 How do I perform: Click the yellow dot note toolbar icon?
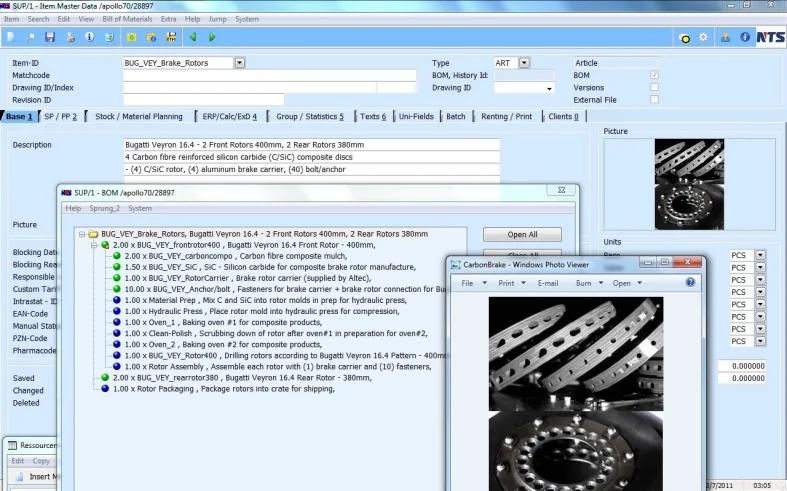pyautogui.click(x=684, y=38)
